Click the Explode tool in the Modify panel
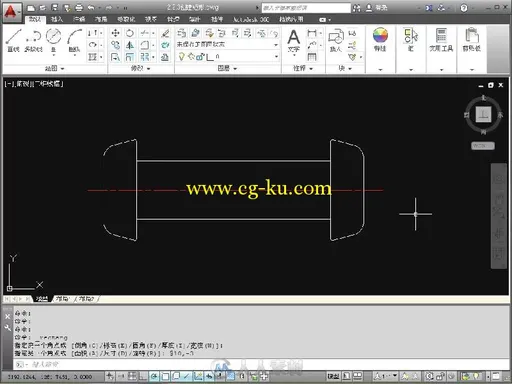512x384 pixels. (165, 45)
